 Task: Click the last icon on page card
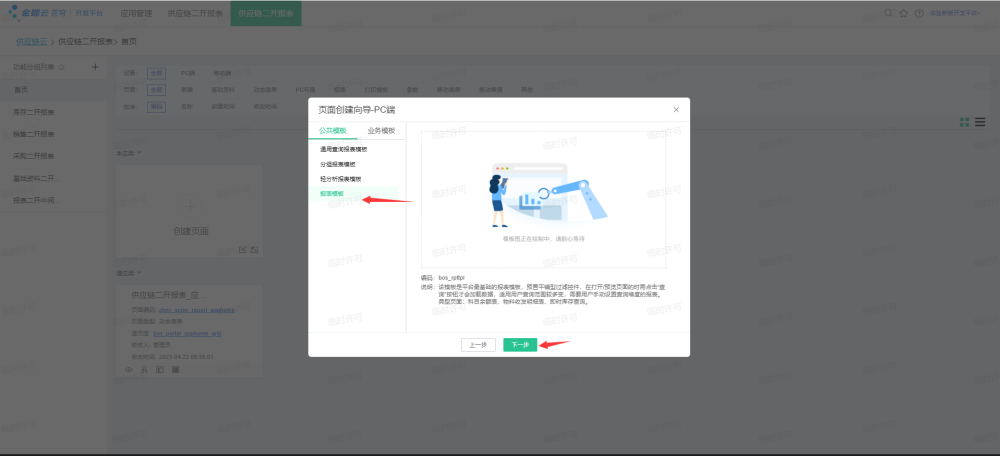coord(175,369)
